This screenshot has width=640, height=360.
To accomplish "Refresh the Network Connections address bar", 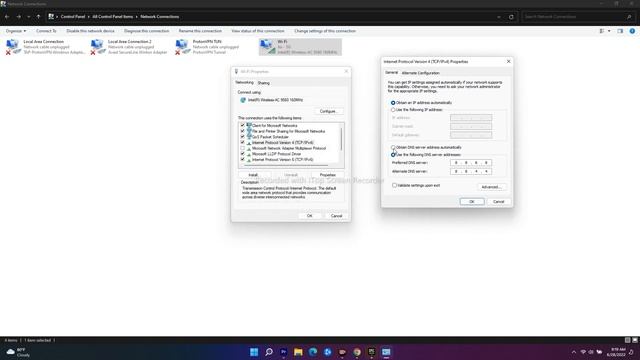I will point(511,17).
